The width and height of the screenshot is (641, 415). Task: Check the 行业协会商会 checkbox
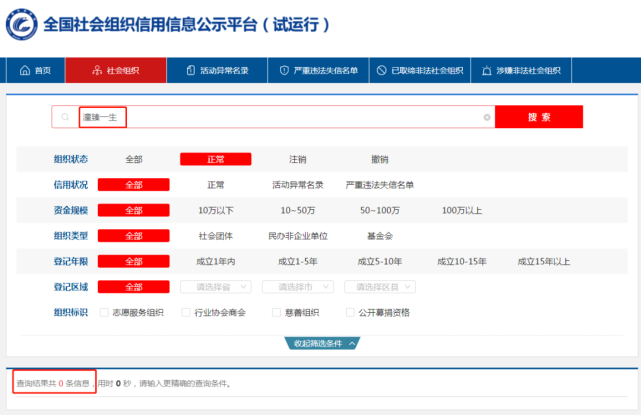[186, 312]
